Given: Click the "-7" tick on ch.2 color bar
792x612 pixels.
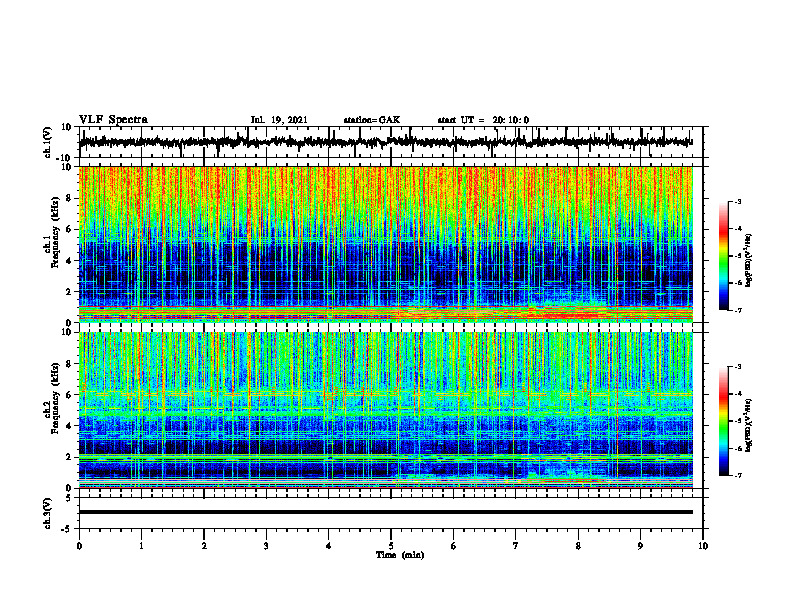Looking at the screenshot, I should coord(737,476).
